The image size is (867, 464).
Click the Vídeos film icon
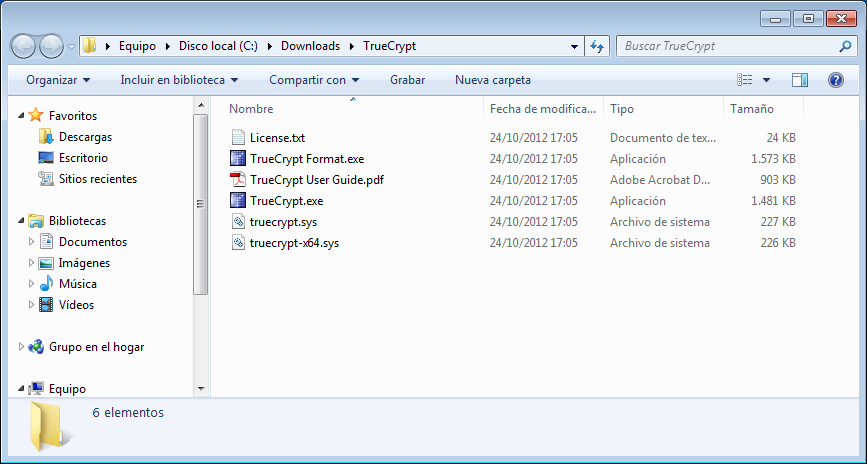pos(46,304)
